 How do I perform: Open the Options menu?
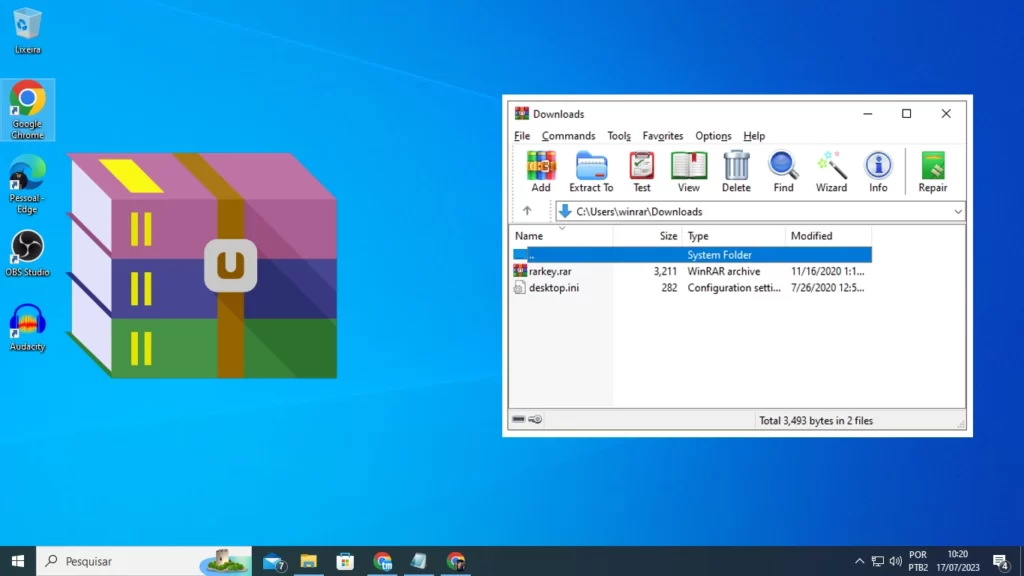(713, 135)
